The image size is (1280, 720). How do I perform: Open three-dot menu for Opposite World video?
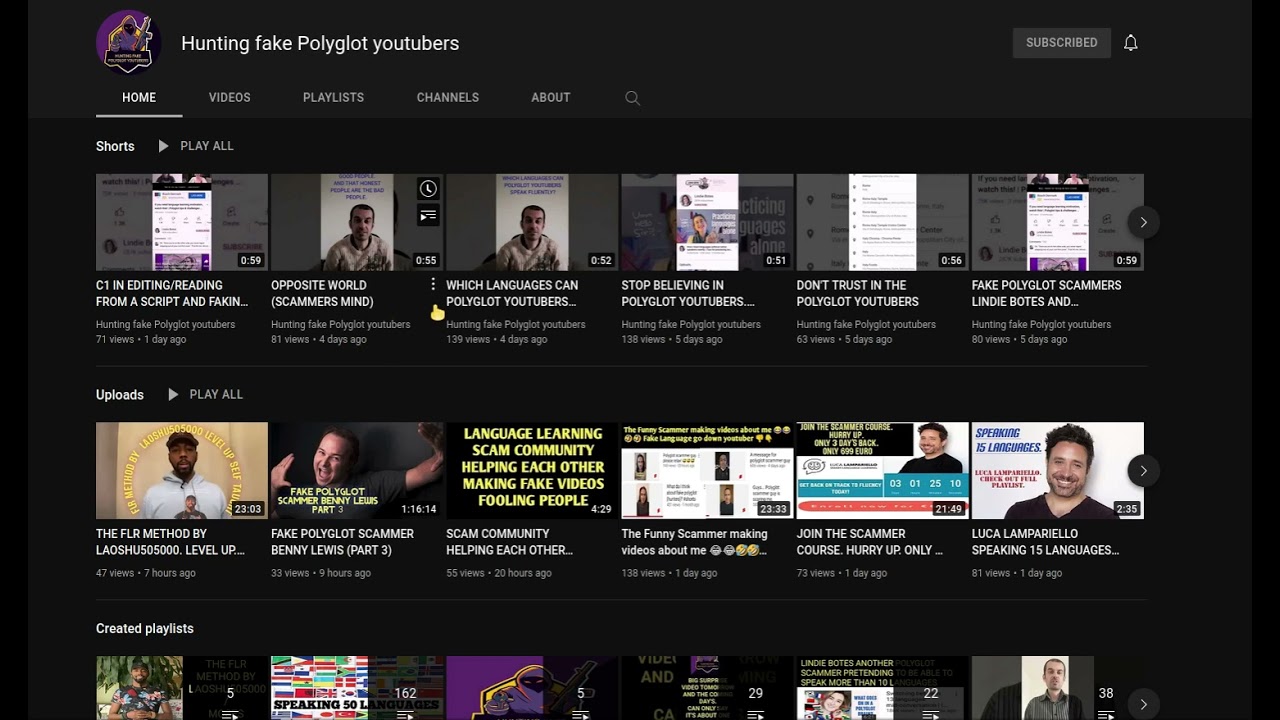[433, 285]
